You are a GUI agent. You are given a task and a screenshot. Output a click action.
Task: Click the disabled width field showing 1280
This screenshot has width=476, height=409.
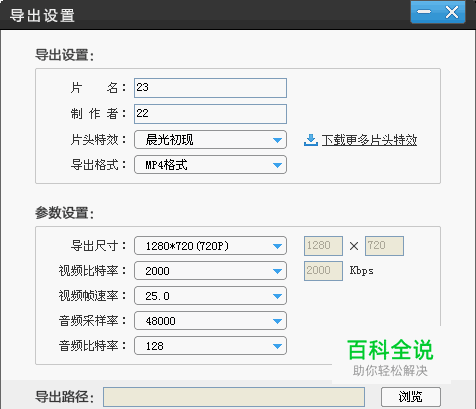323,246
